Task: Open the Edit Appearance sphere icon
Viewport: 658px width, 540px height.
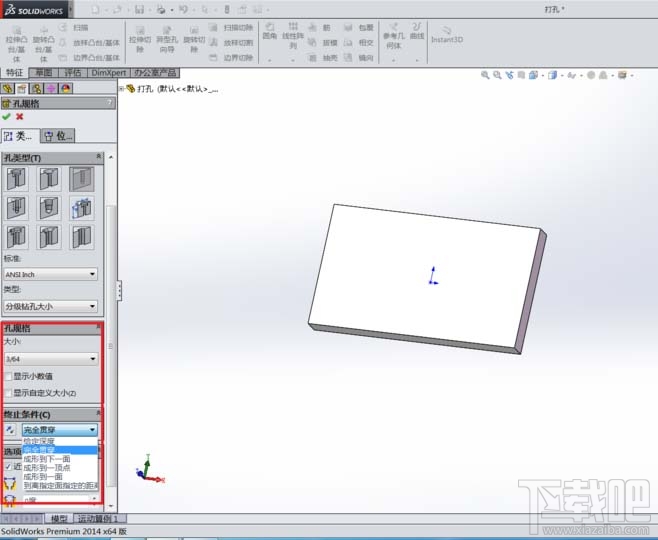Action: pyautogui.click(x=591, y=75)
